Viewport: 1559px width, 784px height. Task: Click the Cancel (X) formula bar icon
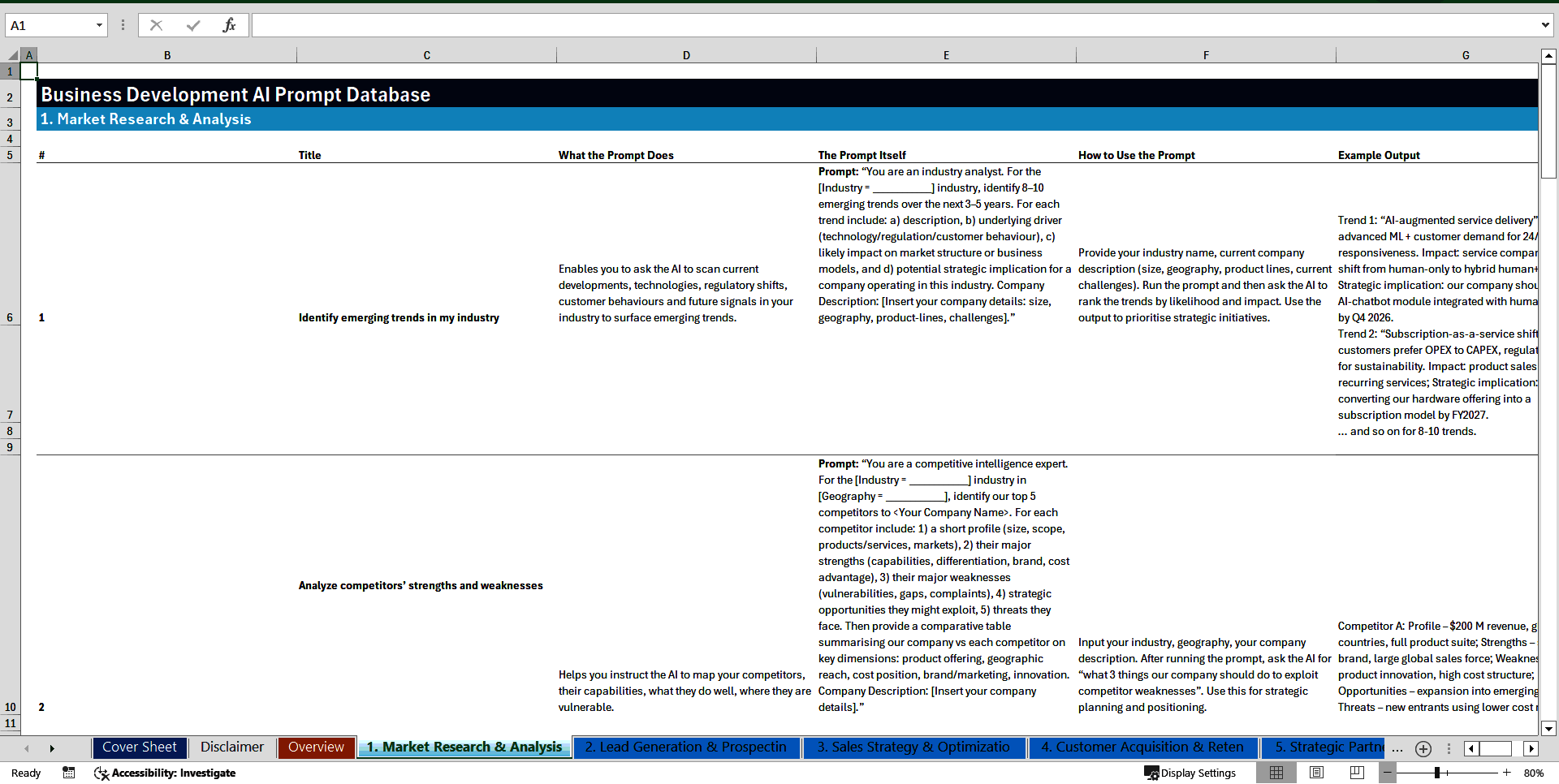pos(156,25)
